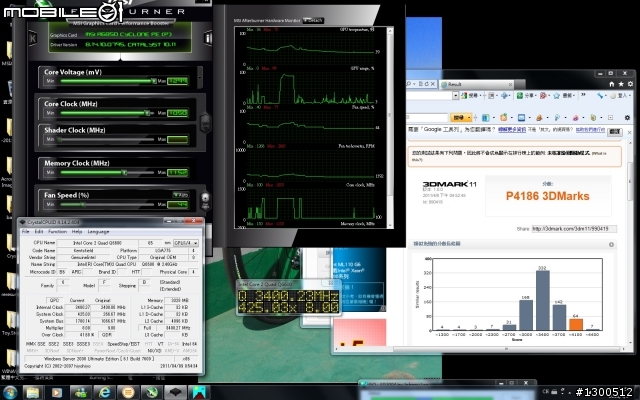Click the QPC button in CrystalCPUID

54,300
